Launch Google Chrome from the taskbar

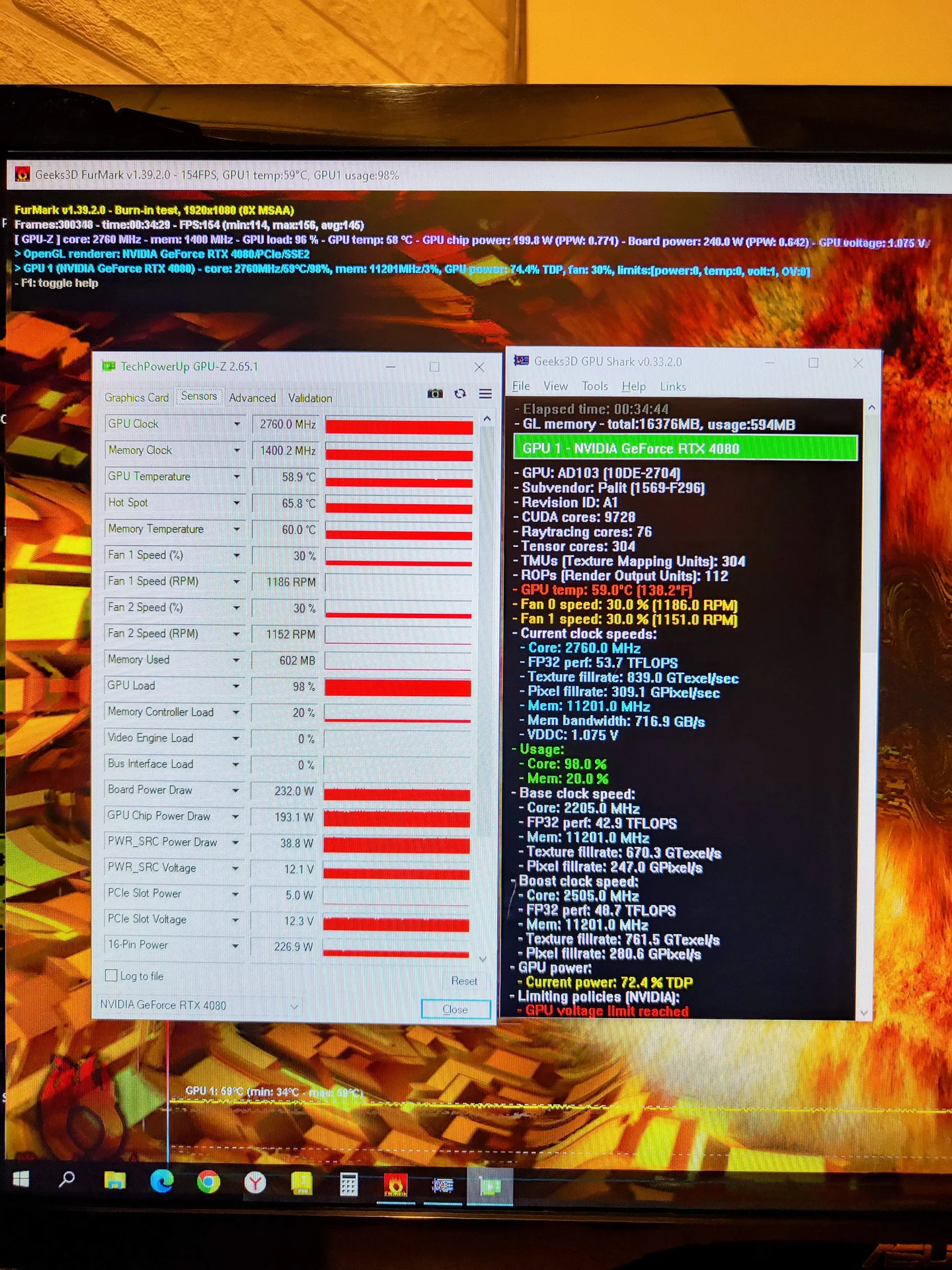click(209, 1182)
